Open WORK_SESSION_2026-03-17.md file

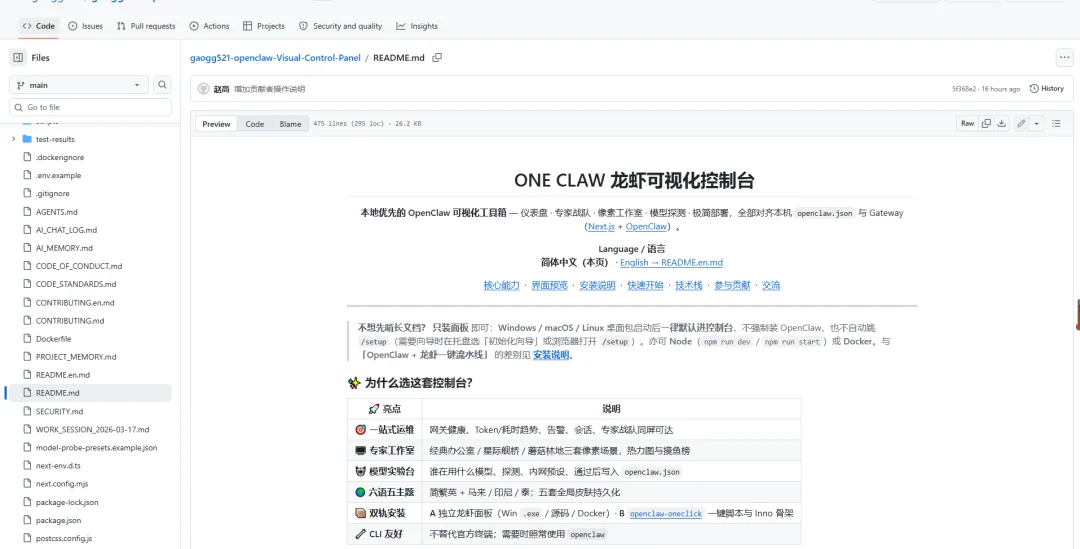(x=92, y=429)
